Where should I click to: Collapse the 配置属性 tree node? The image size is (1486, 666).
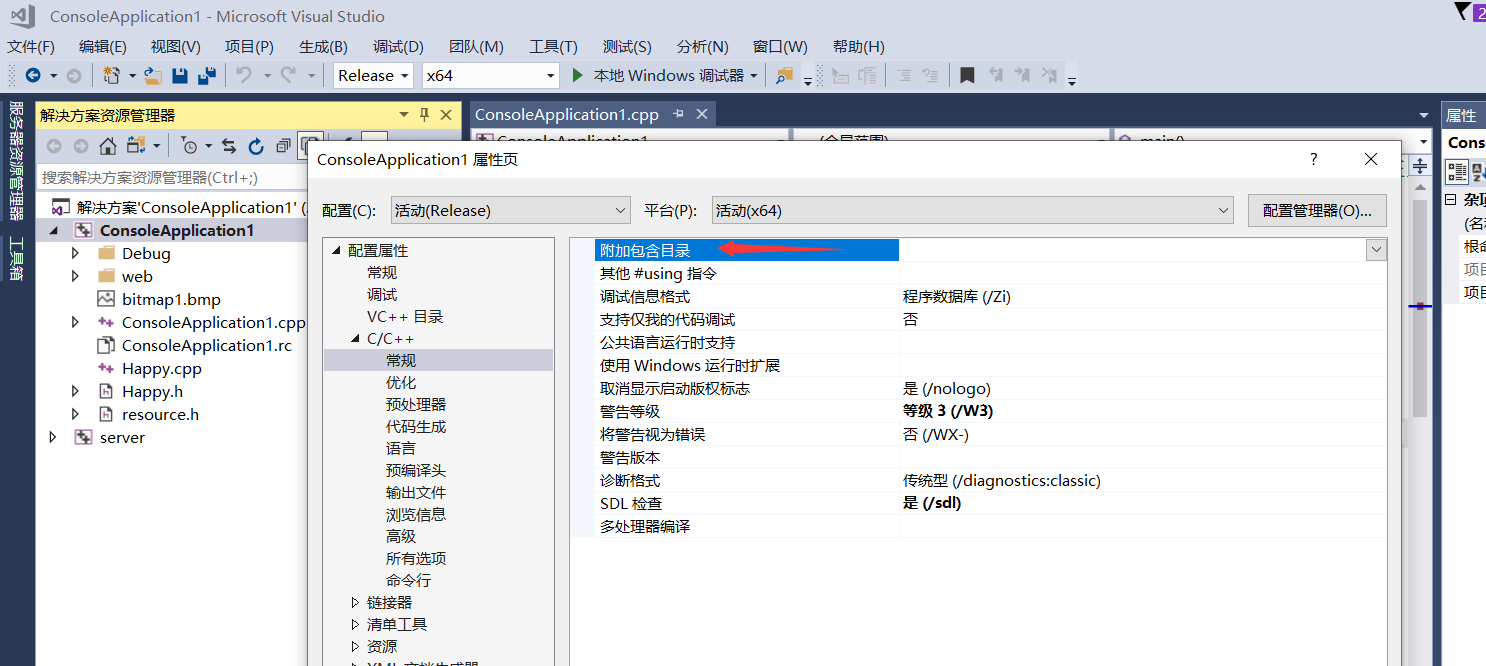pos(336,250)
